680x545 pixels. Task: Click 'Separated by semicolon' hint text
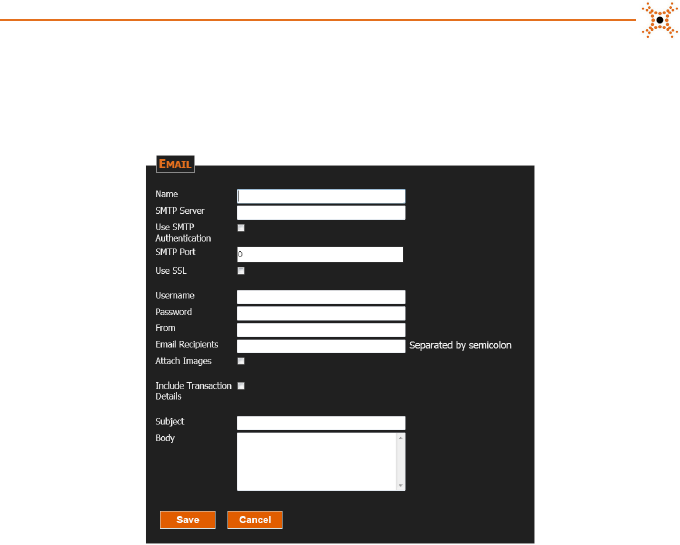[460, 346]
